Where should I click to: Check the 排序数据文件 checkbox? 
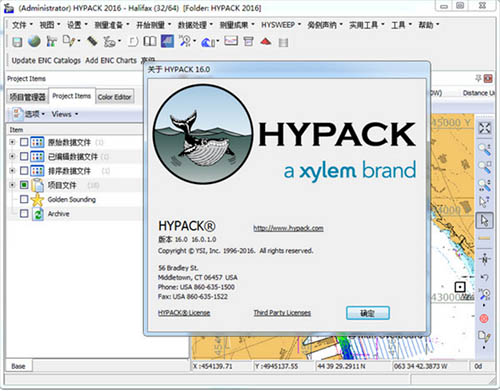point(24,171)
